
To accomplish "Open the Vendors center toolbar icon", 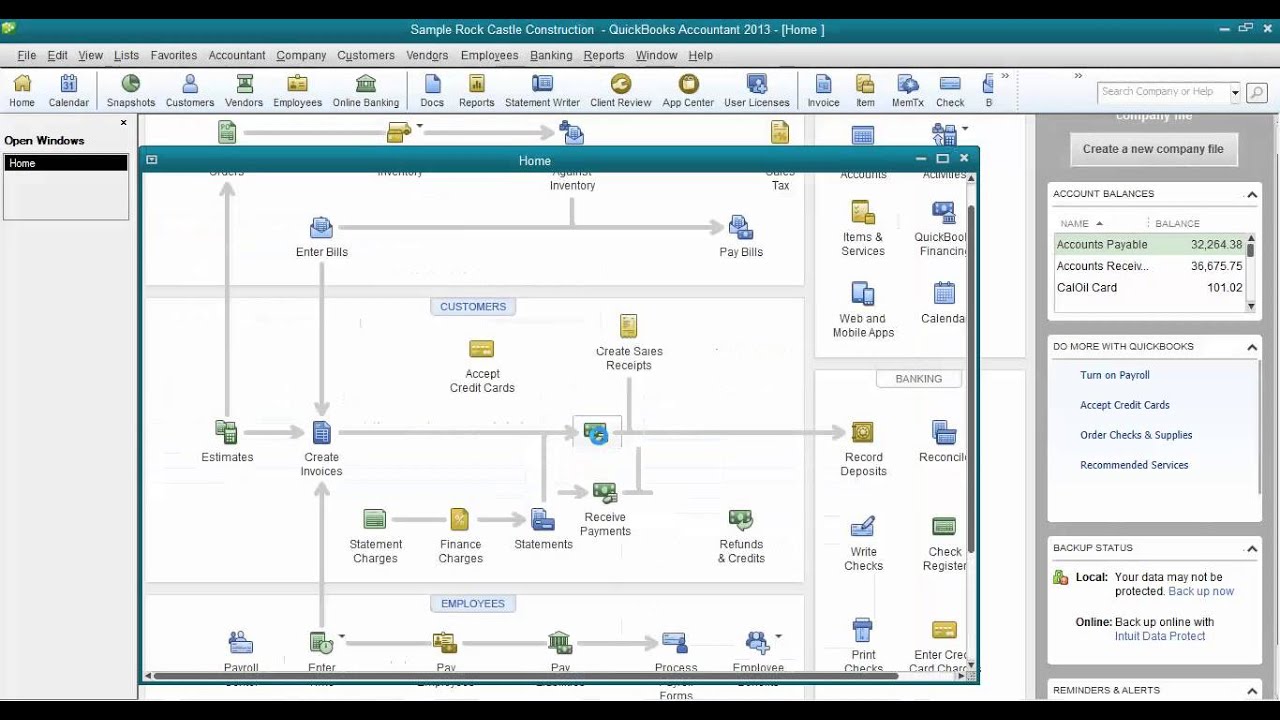I will [244, 90].
